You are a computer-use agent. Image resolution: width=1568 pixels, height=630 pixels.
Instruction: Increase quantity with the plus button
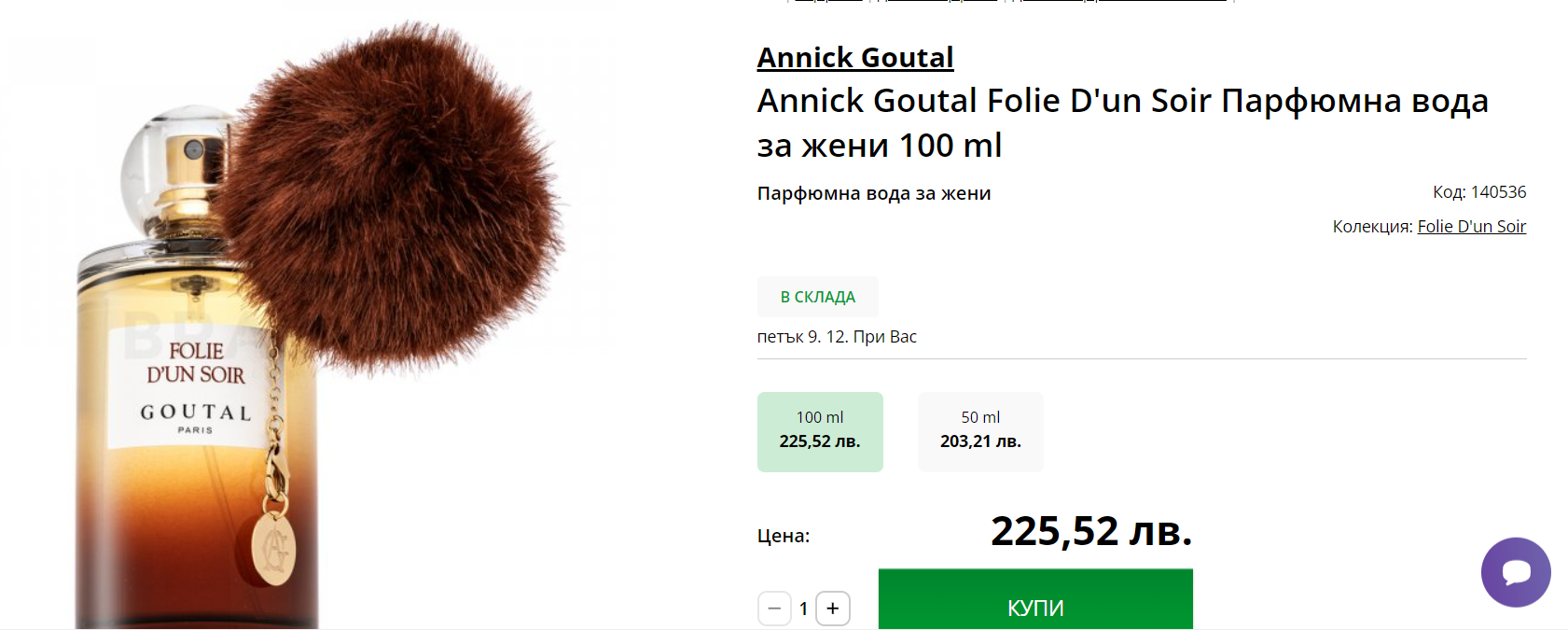[x=833, y=609]
